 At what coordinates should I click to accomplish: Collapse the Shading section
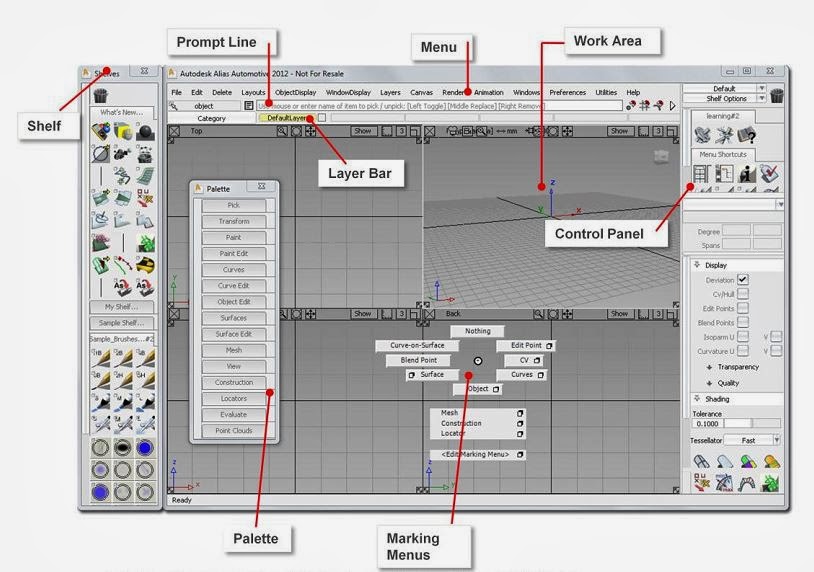coord(697,399)
